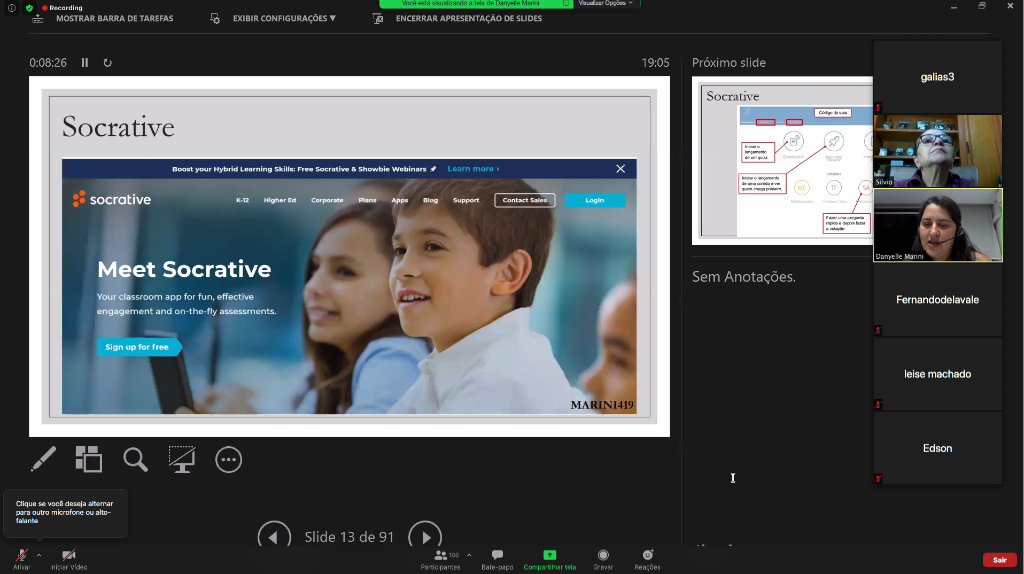Advance to the next slide
The width and height of the screenshot is (1024, 574).
click(x=425, y=537)
